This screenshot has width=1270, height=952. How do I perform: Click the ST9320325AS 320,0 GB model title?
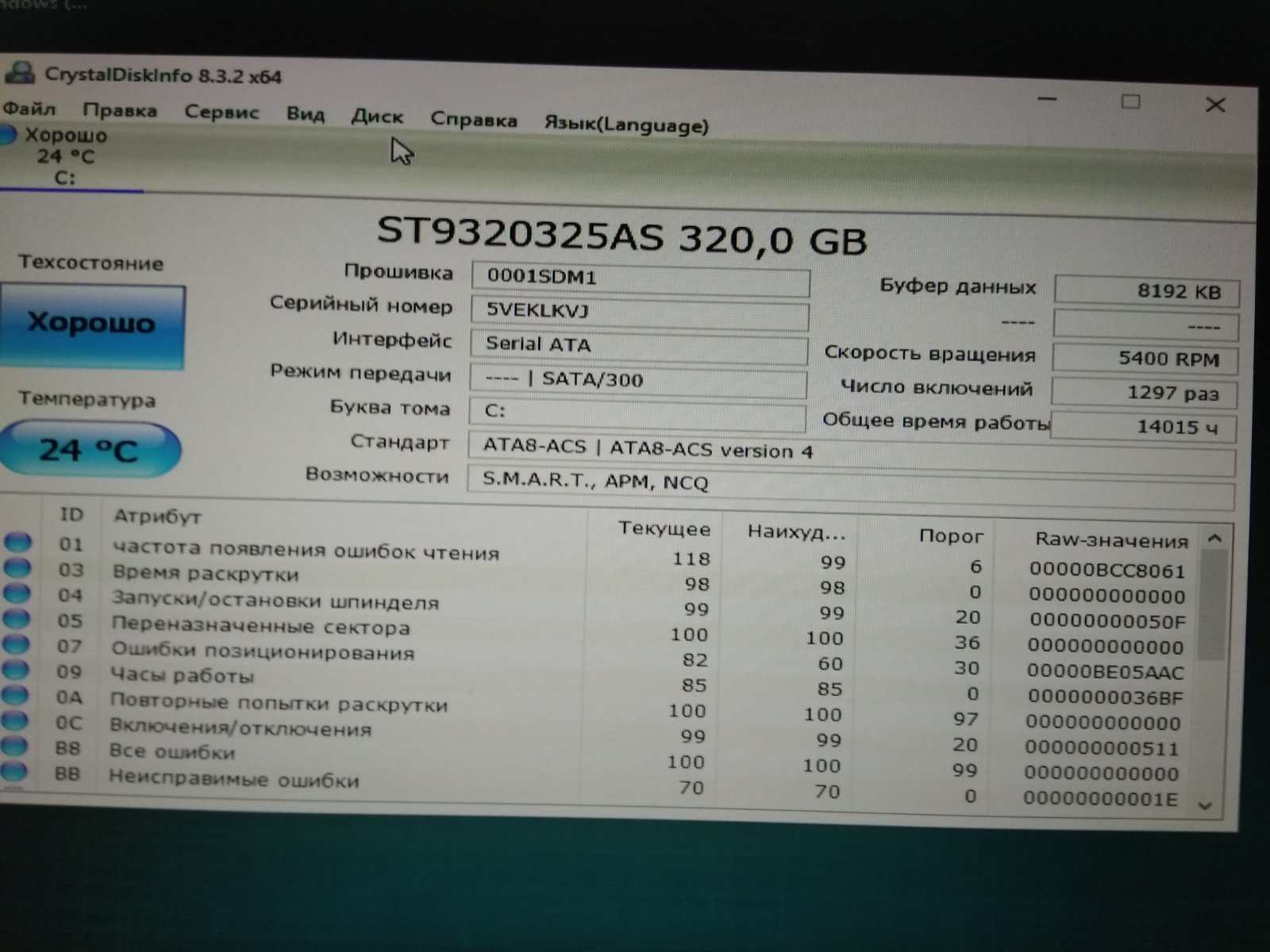coord(622,236)
